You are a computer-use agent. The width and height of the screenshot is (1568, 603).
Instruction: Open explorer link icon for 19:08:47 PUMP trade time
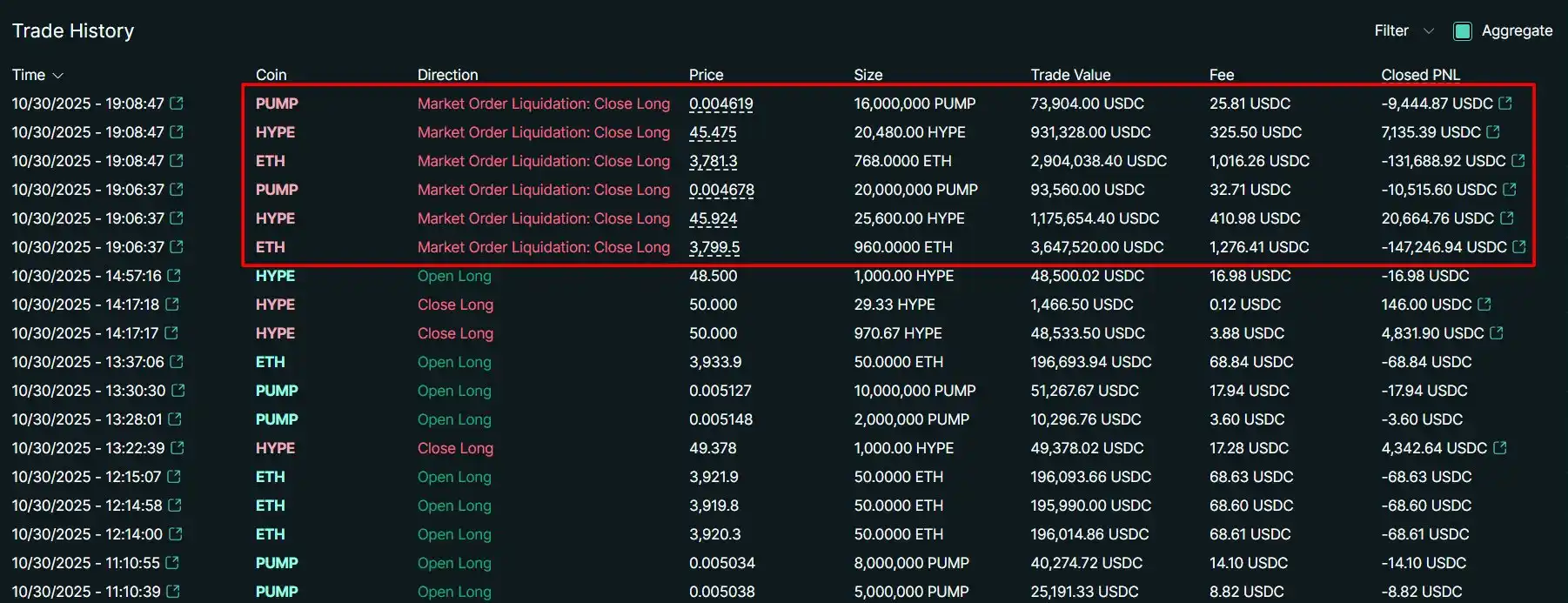(177, 104)
